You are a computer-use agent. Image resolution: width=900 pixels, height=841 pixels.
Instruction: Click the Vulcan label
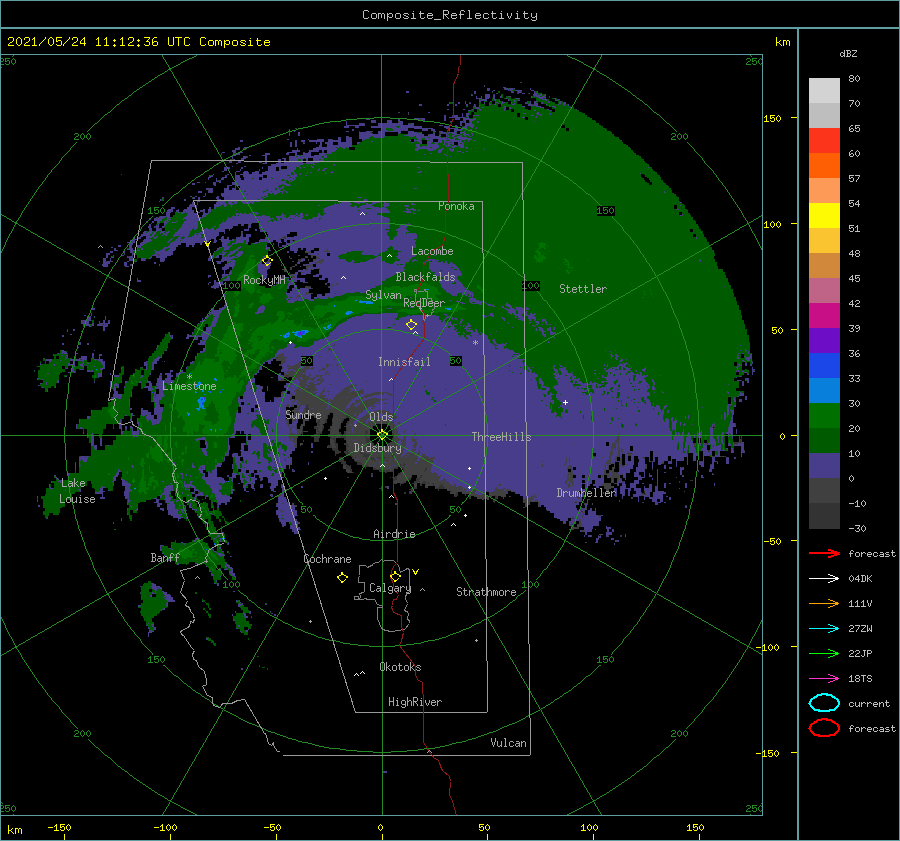[x=509, y=743]
